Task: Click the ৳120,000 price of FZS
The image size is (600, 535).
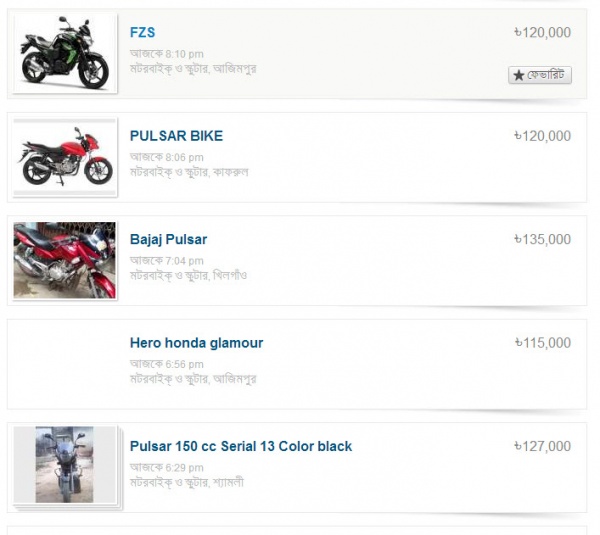Action: tap(541, 33)
